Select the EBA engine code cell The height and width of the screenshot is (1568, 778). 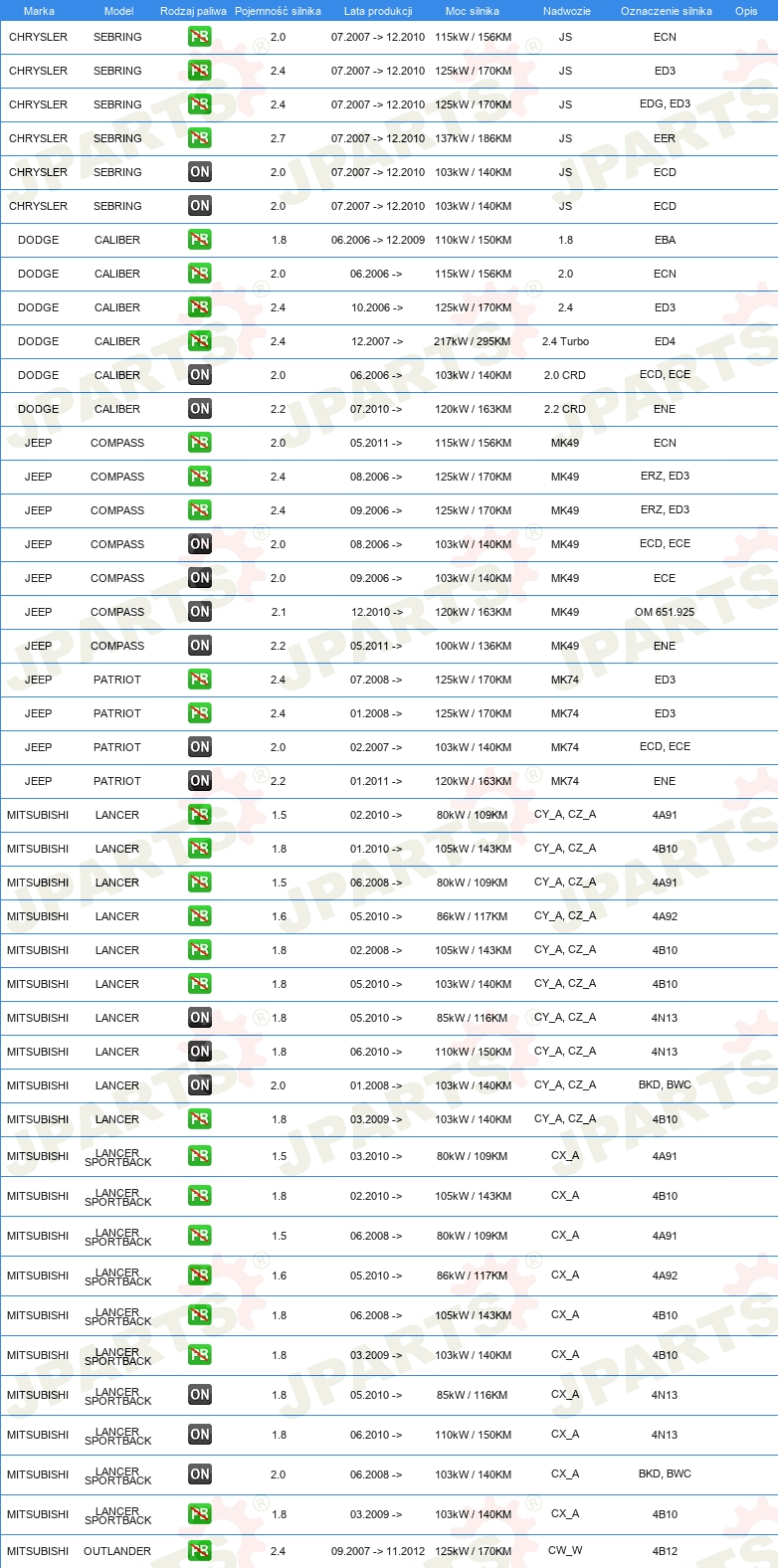(665, 240)
